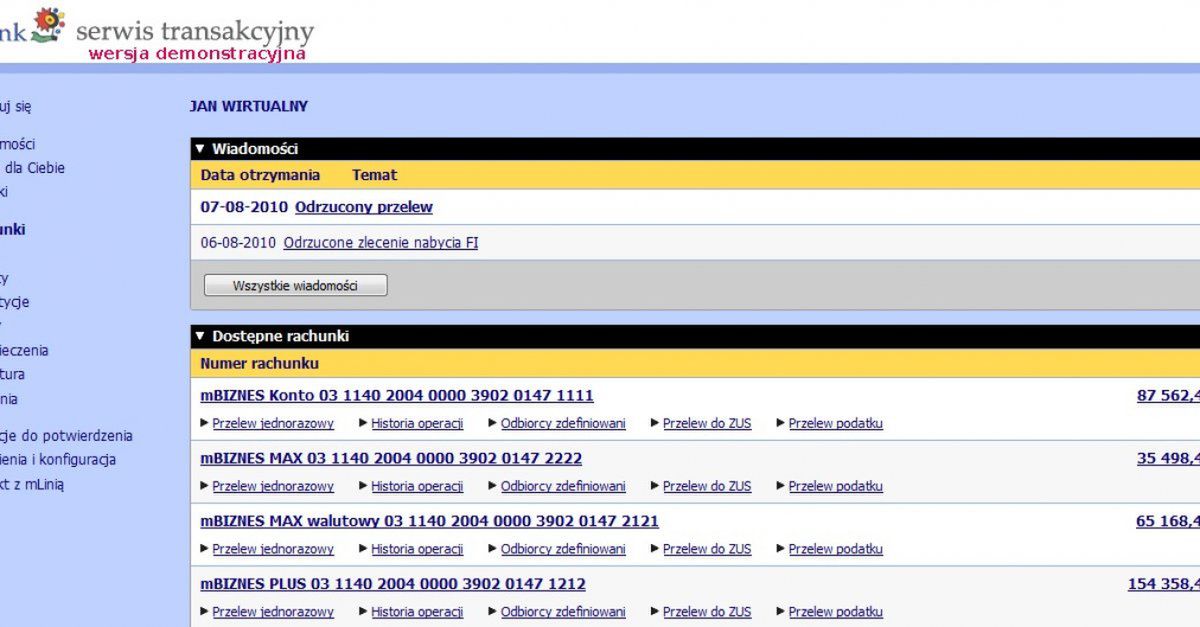Sort by the Data otrzymania column header
Viewport: 1200px width, 627px height.
pyautogui.click(x=260, y=175)
